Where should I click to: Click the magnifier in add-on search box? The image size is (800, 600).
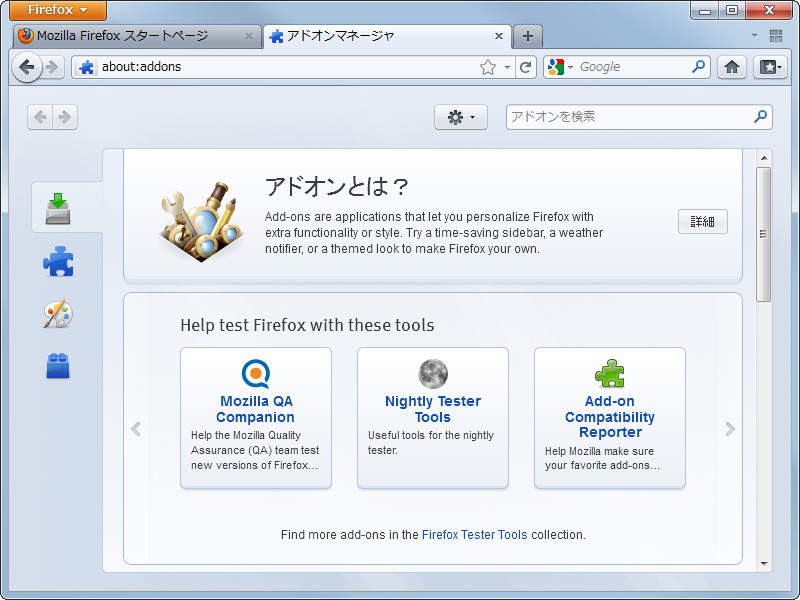[760, 117]
